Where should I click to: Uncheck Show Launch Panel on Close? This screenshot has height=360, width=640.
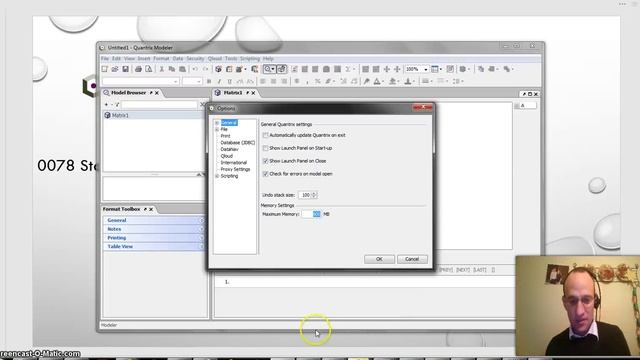pyautogui.click(x=265, y=161)
